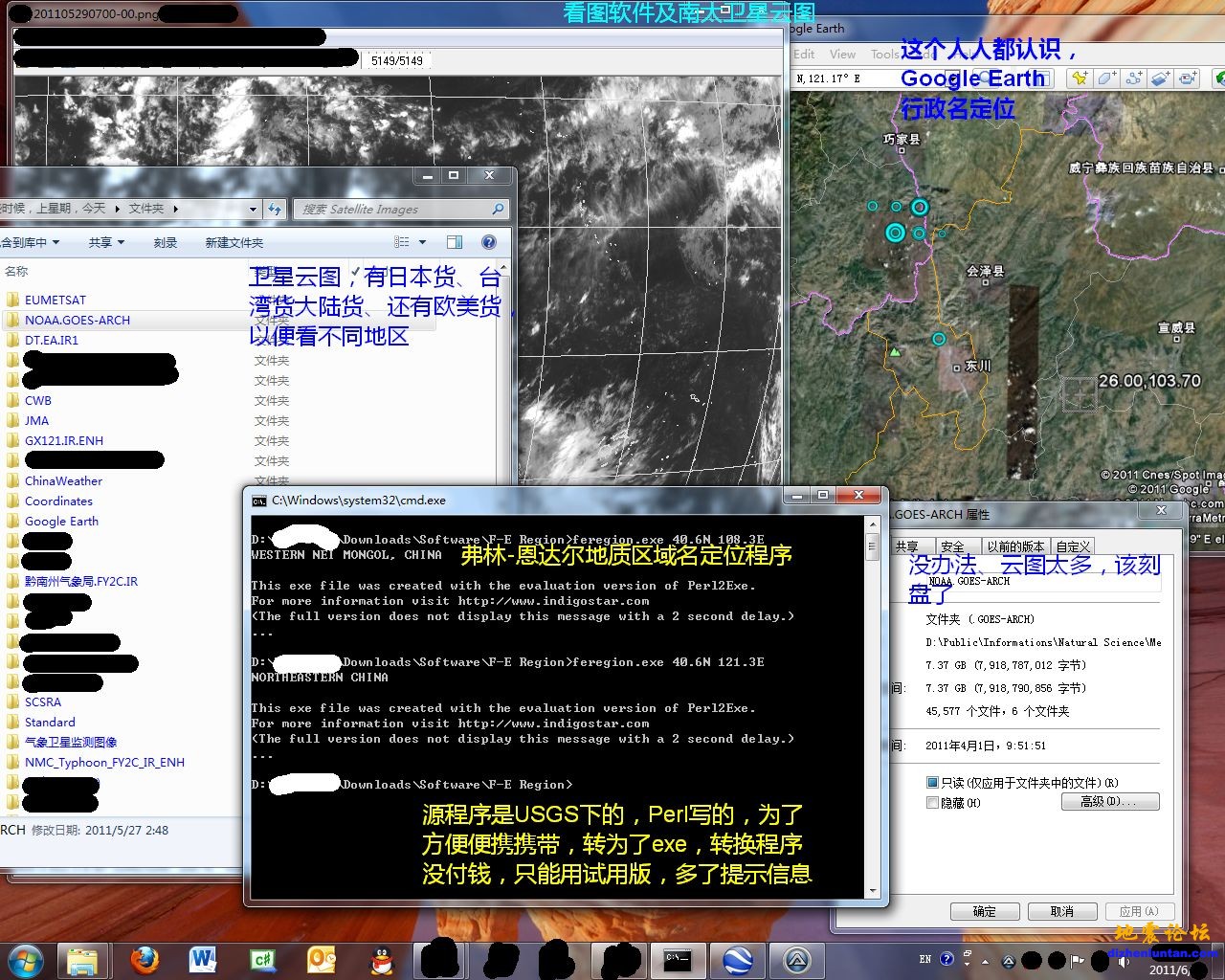This screenshot has width=1225, height=980.
Task: Open the QQ penguin icon in taskbar
Action: [x=382, y=959]
